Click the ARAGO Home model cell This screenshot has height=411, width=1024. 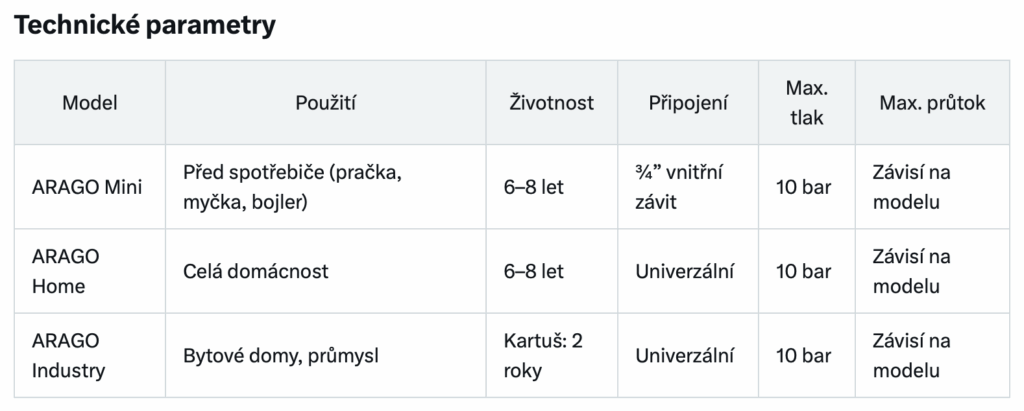pyautogui.click(x=89, y=271)
